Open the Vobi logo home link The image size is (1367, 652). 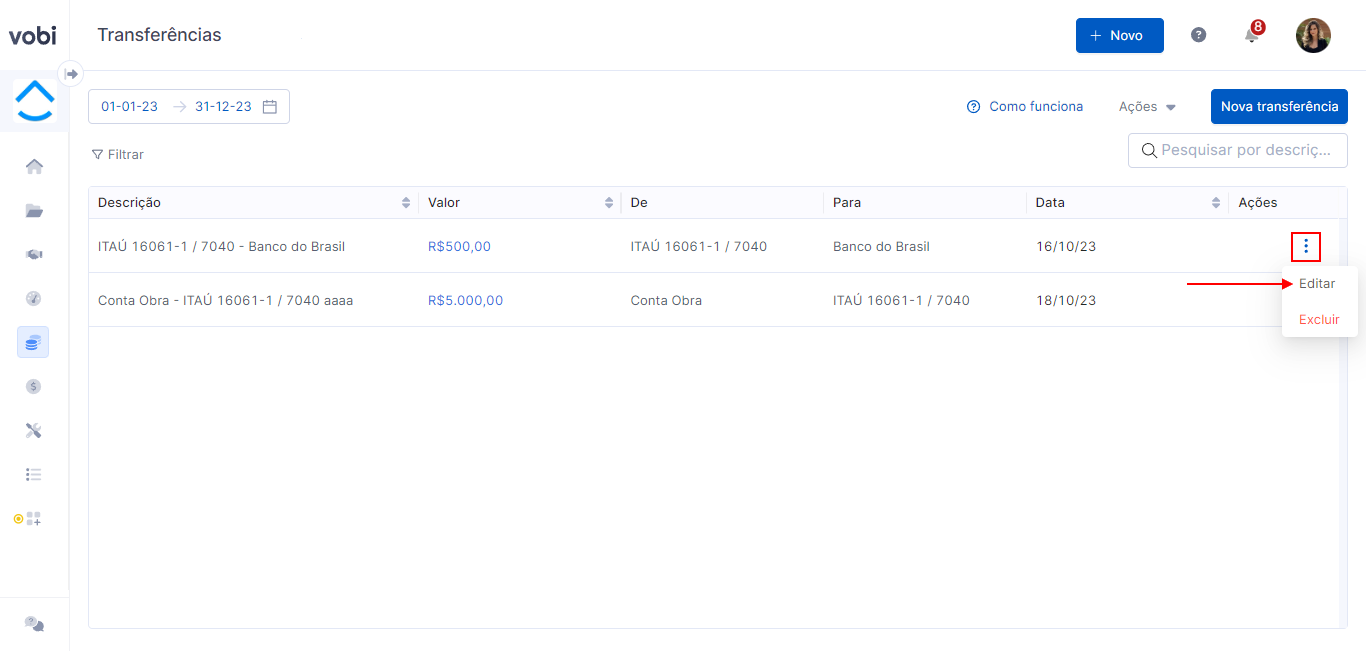coord(33,36)
